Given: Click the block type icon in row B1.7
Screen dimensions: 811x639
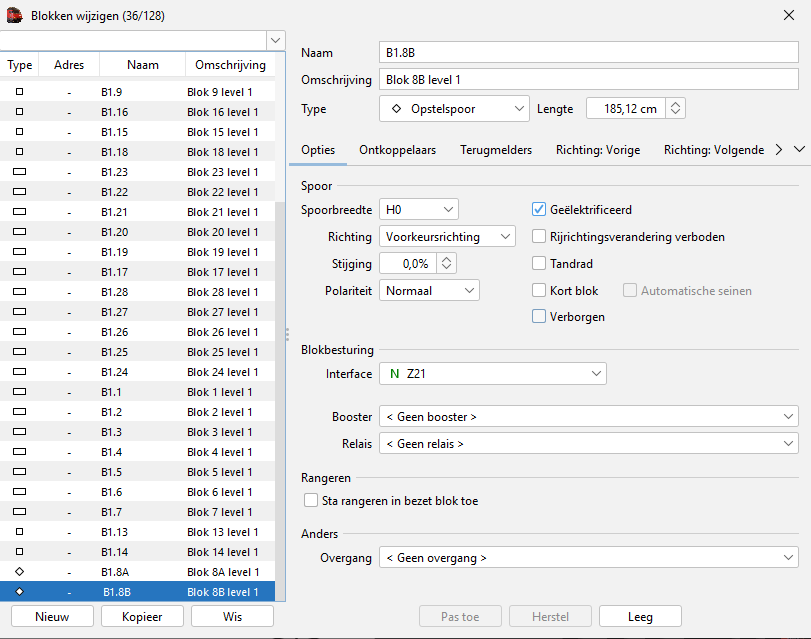Looking at the screenshot, I should click(x=20, y=512).
